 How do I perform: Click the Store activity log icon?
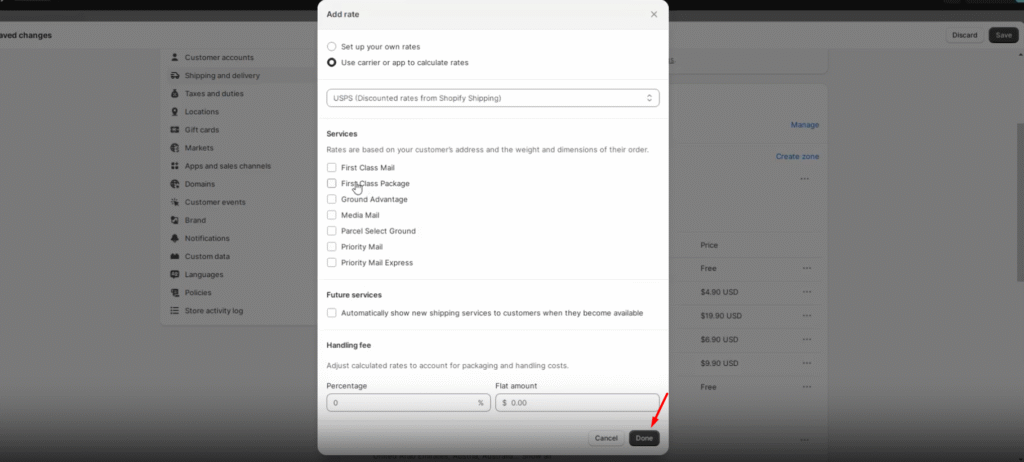tap(174, 310)
